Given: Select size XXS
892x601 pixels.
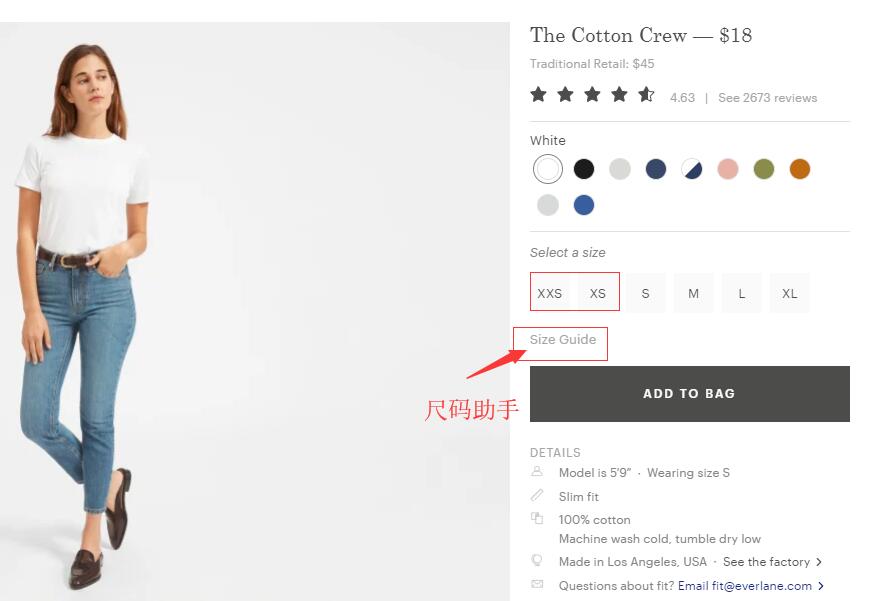Looking at the screenshot, I should (x=550, y=293).
